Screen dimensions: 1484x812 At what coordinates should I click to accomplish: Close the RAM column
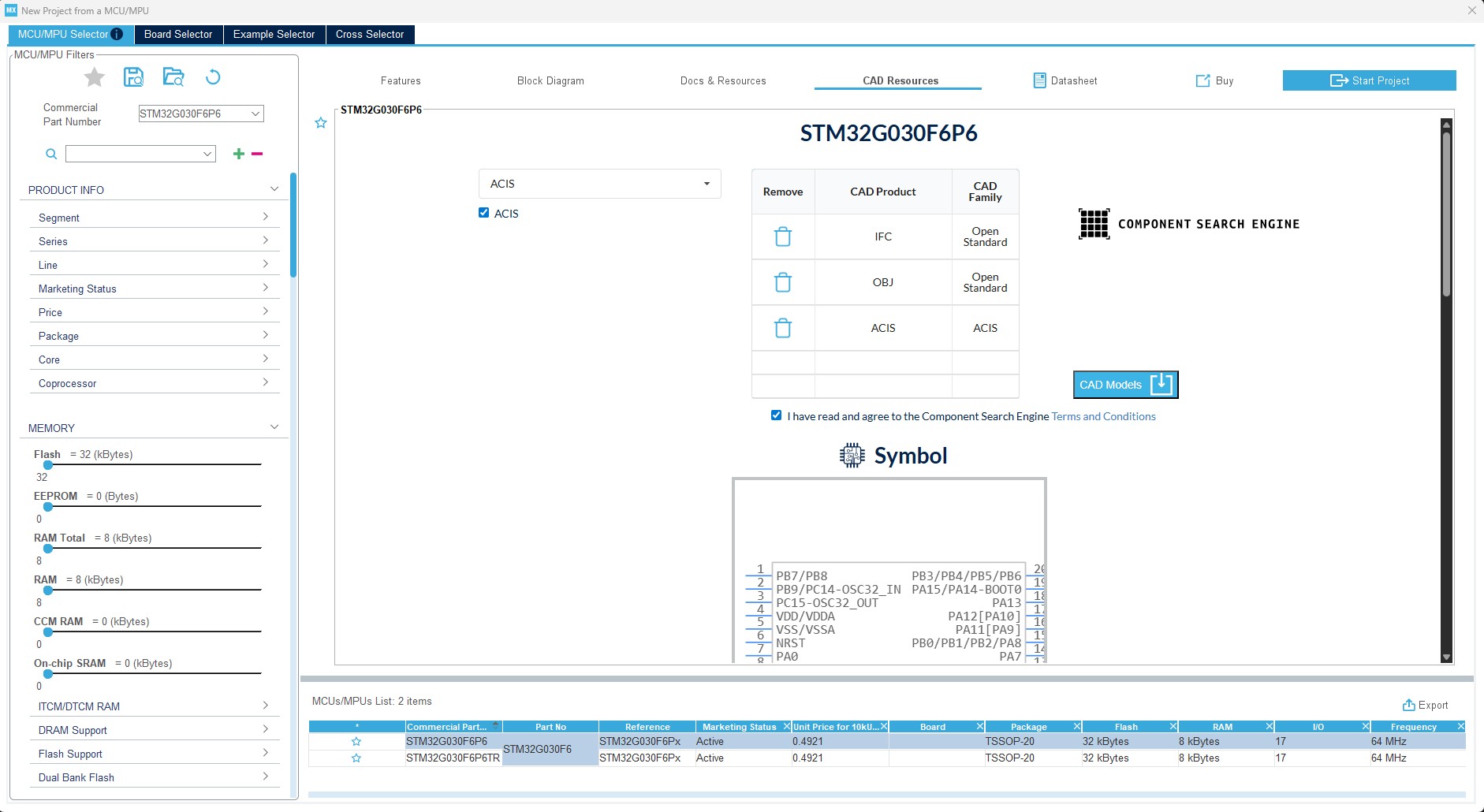pyautogui.click(x=1270, y=727)
